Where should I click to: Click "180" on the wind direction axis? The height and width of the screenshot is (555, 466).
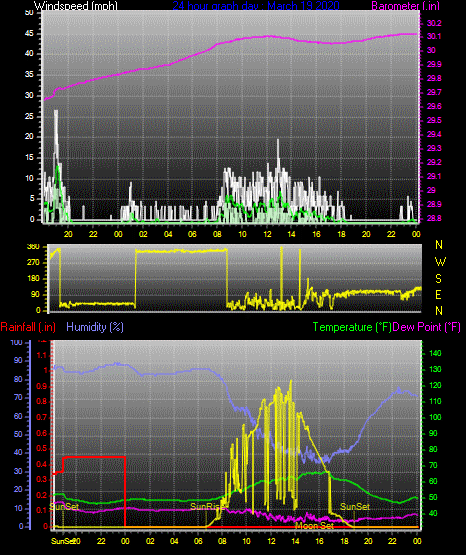tap(33, 279)
